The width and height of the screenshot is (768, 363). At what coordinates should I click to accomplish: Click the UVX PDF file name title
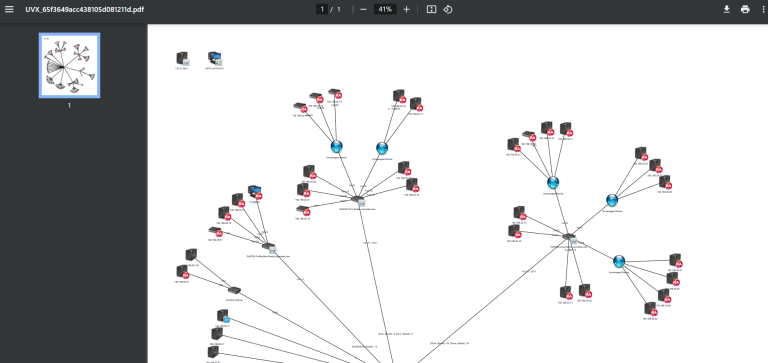tap(85, 9)
